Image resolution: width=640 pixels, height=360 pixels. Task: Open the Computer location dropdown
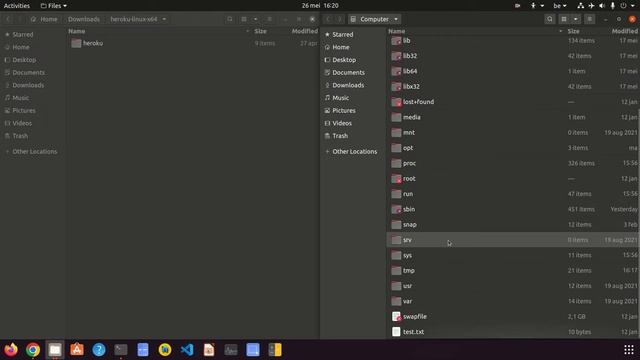click(374, 19)
